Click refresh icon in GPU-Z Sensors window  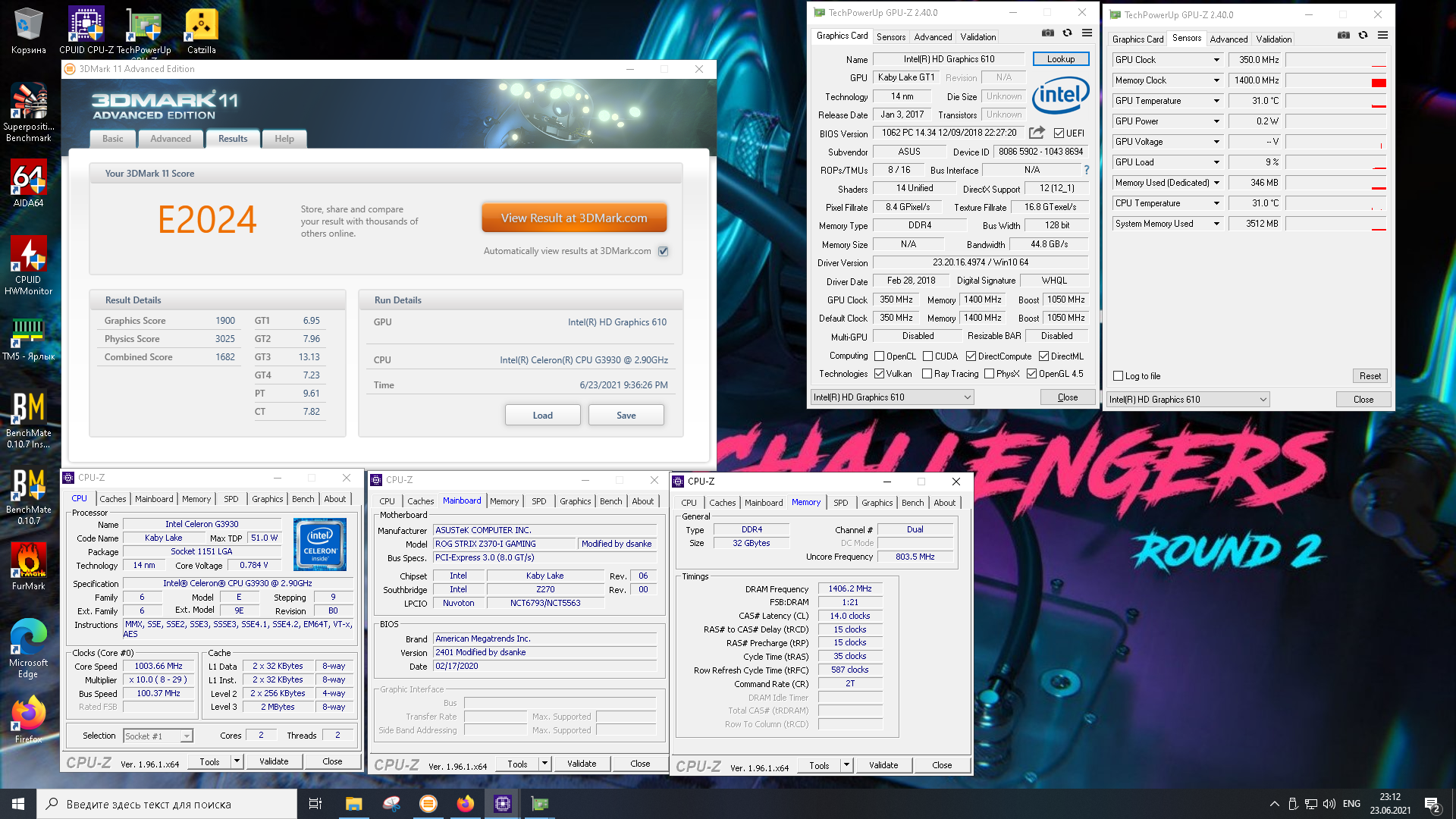pyautogui.click(x=1363, y=35)
